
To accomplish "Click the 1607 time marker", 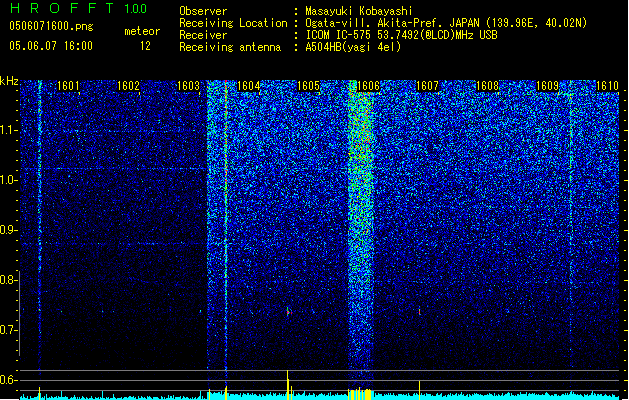I will (428, 86).
